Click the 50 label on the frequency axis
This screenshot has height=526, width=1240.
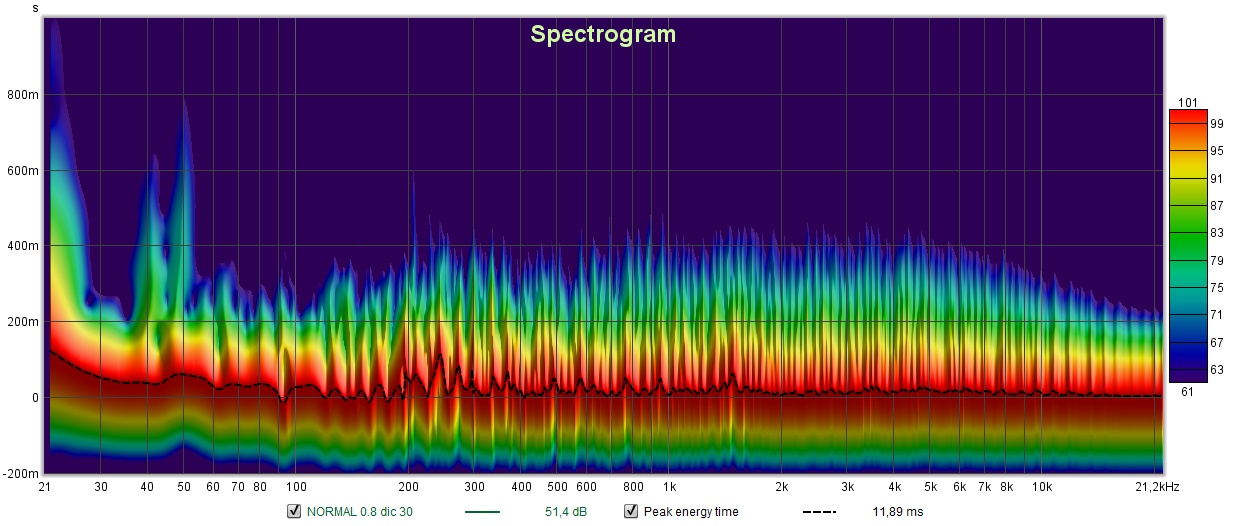coord(184,487)
